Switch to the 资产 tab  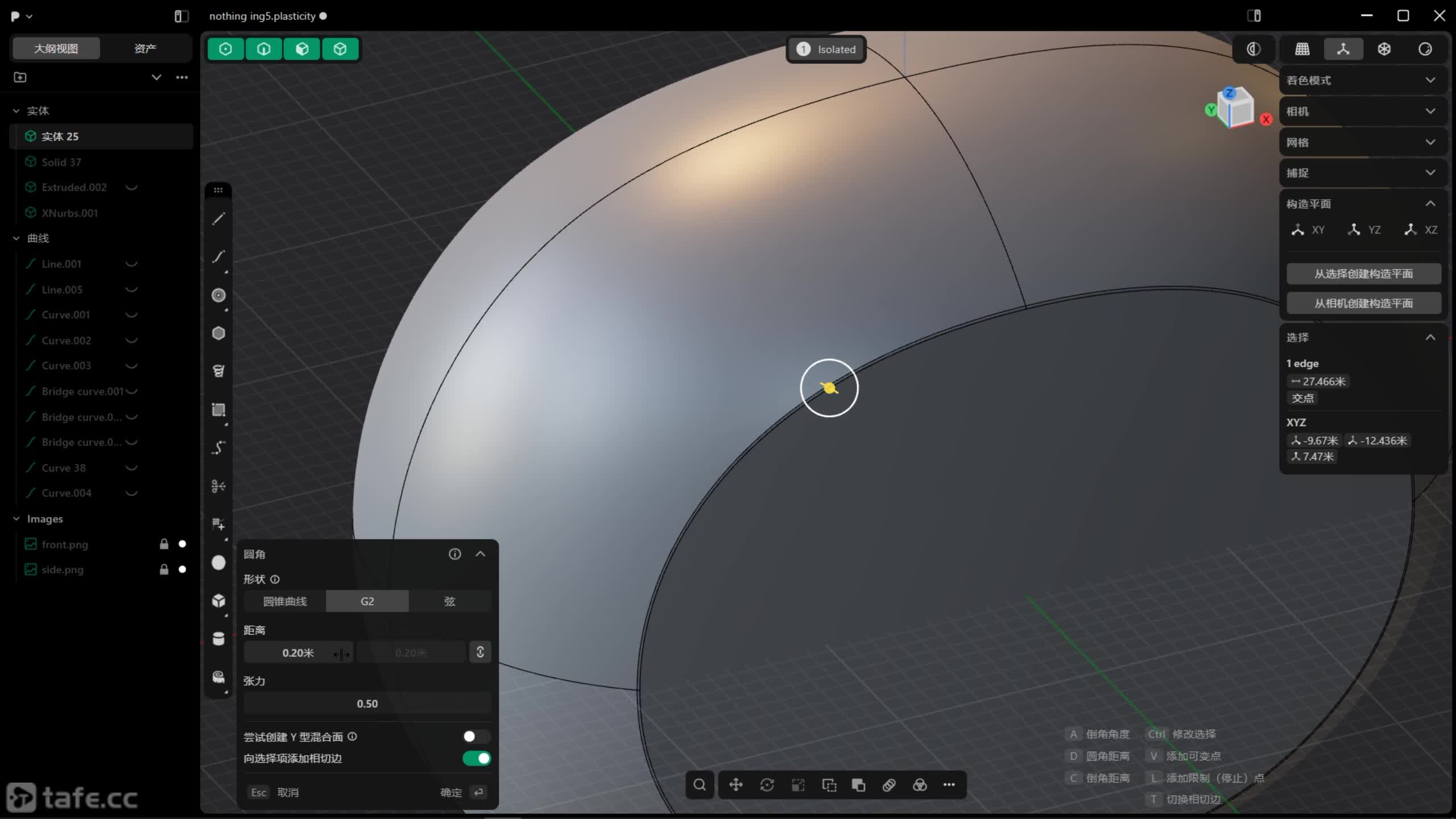[145, 48]
